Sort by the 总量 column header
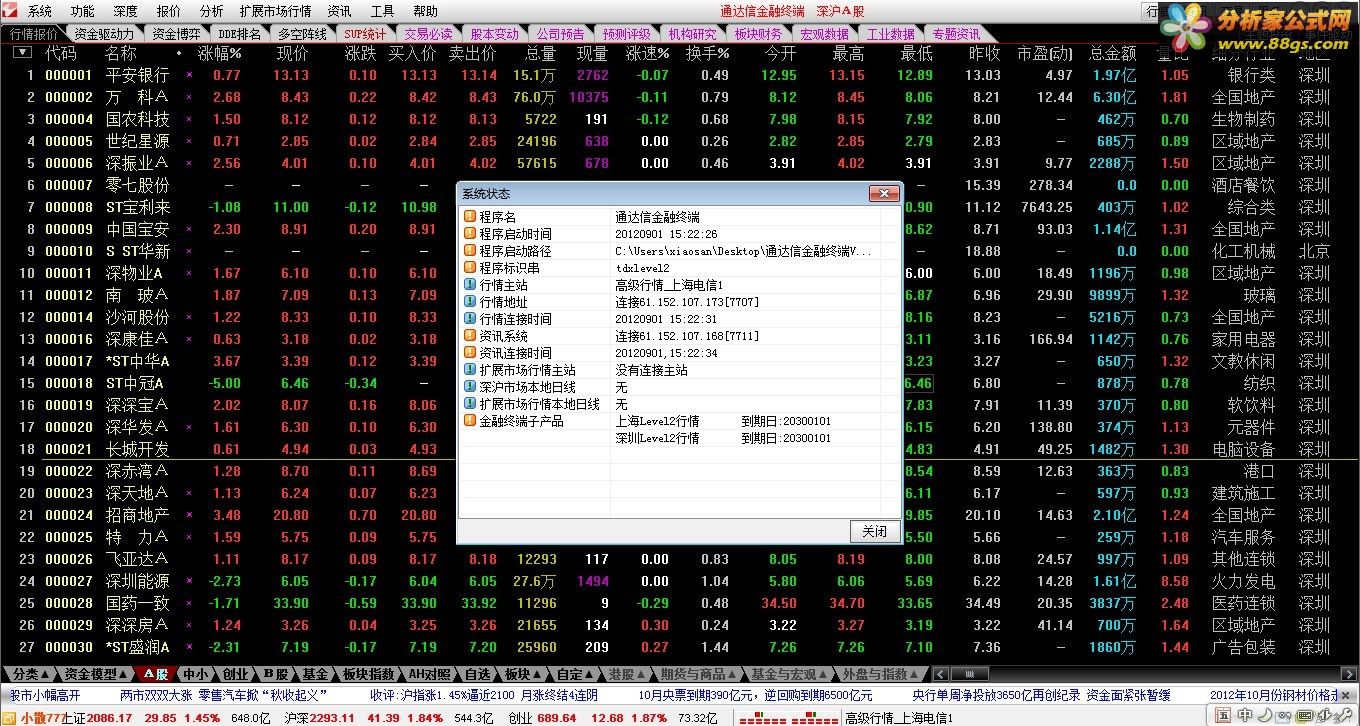Image resolution: width=1360 pixels, height=726 pixels. coord(541,53)
